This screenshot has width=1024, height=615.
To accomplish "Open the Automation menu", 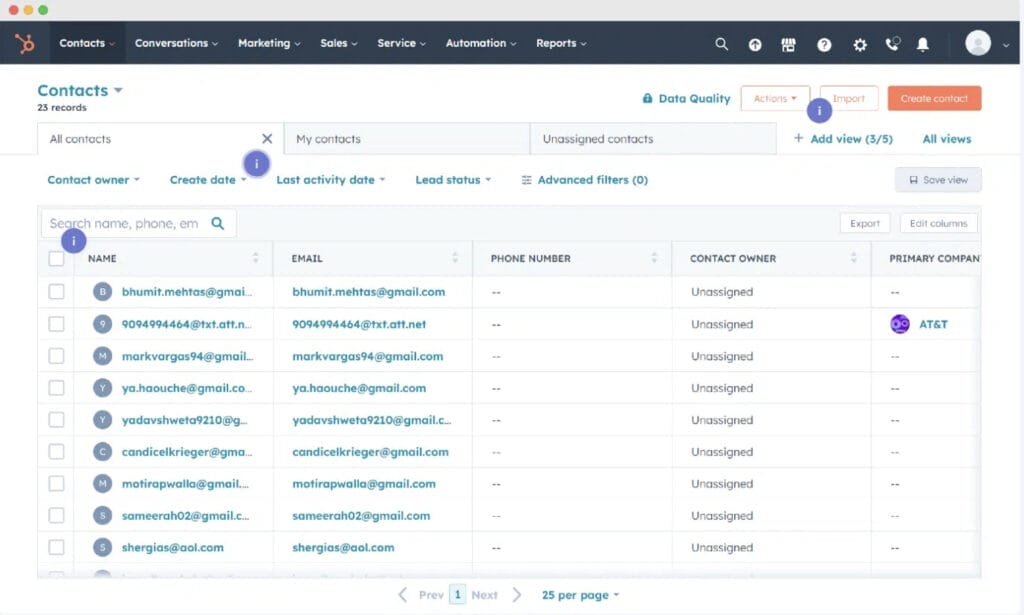I will (x=481, y=43).
